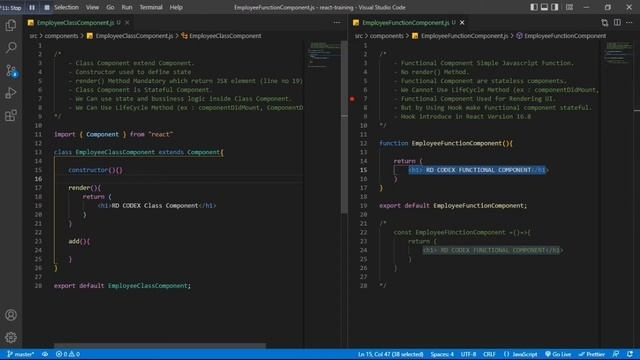Screen dimensions: 640x360
Task: Open the Selection menu
Action: coord(66,7)
